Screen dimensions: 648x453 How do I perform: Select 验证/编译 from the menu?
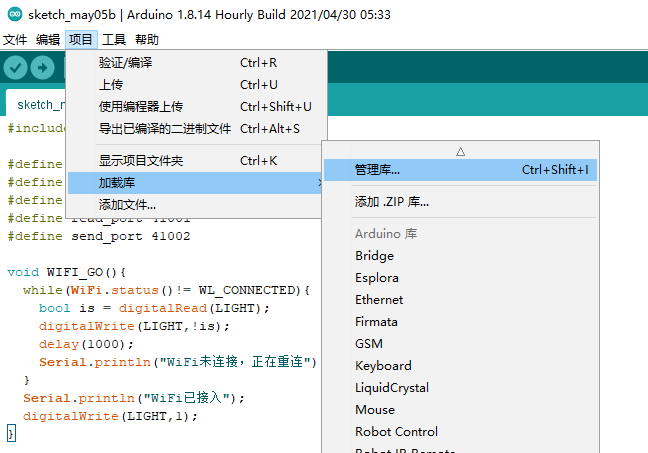[x=194, y=63]
